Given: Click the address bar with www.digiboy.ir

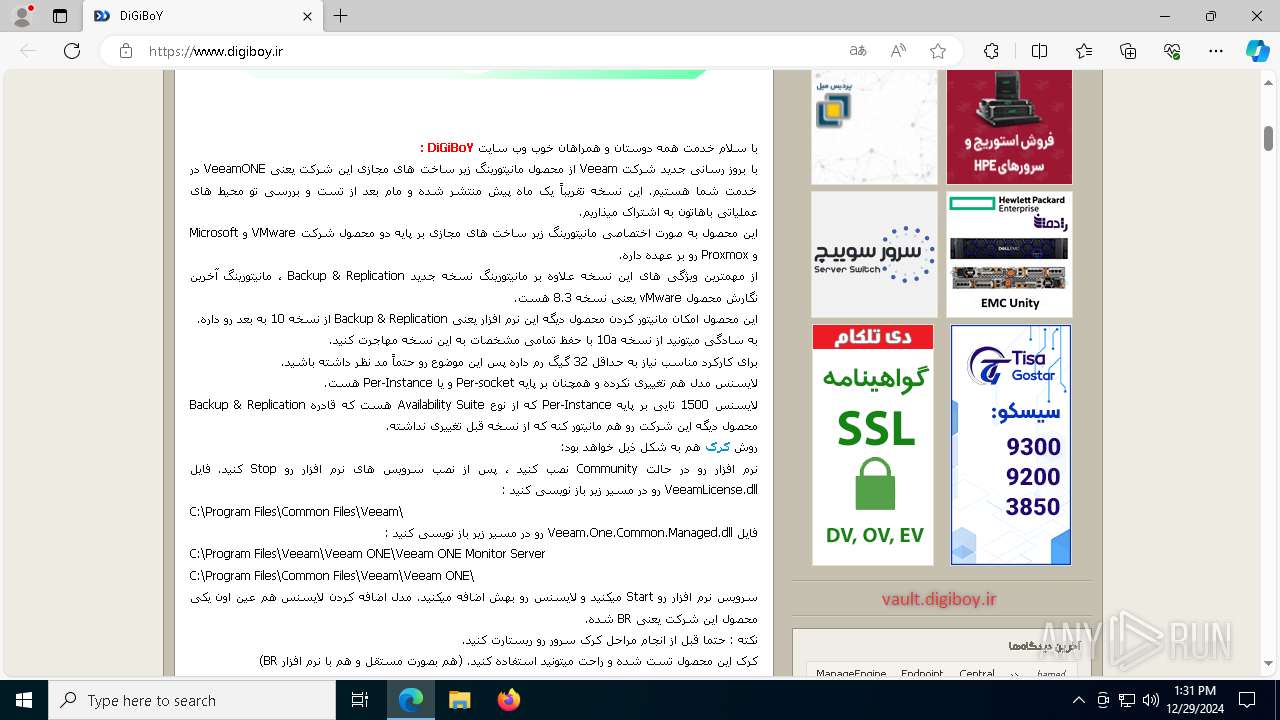Looking at the screenshot, I should (x=480, y=51).
